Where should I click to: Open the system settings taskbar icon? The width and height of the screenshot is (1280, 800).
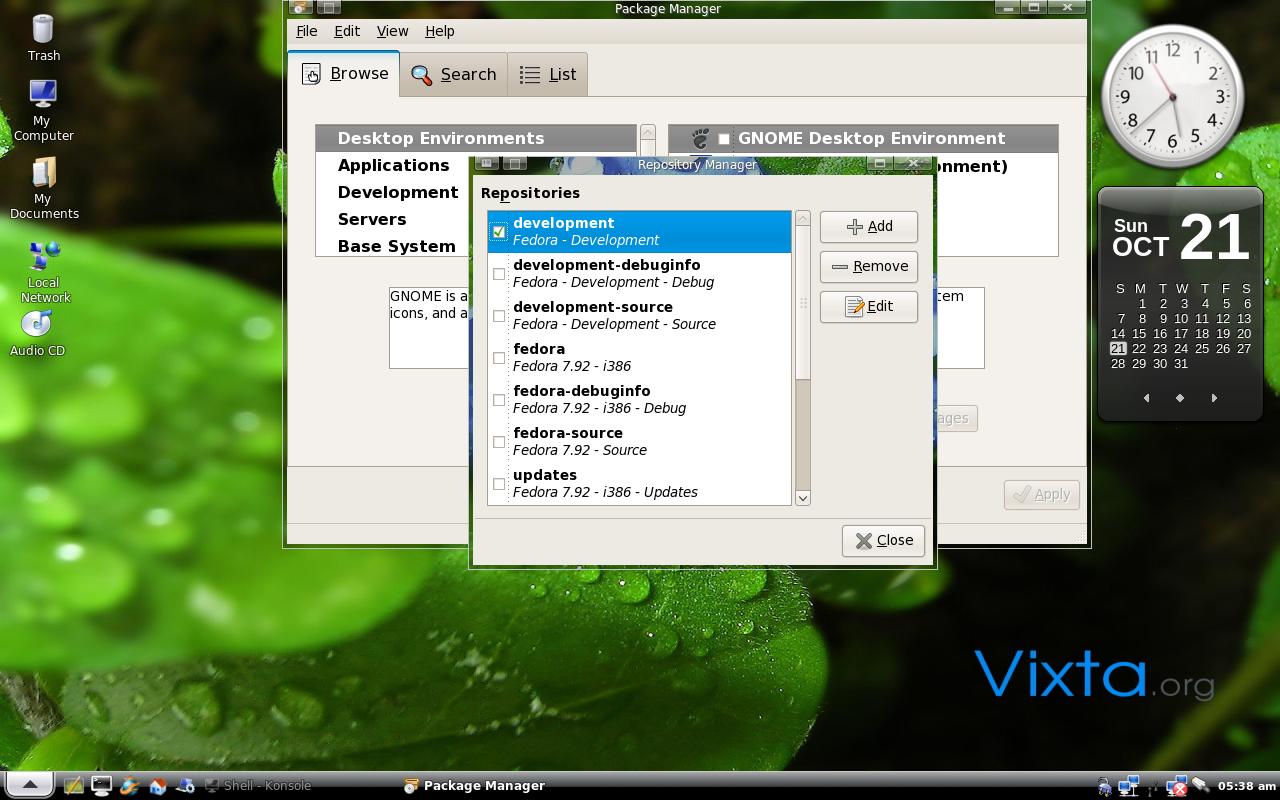185,786
